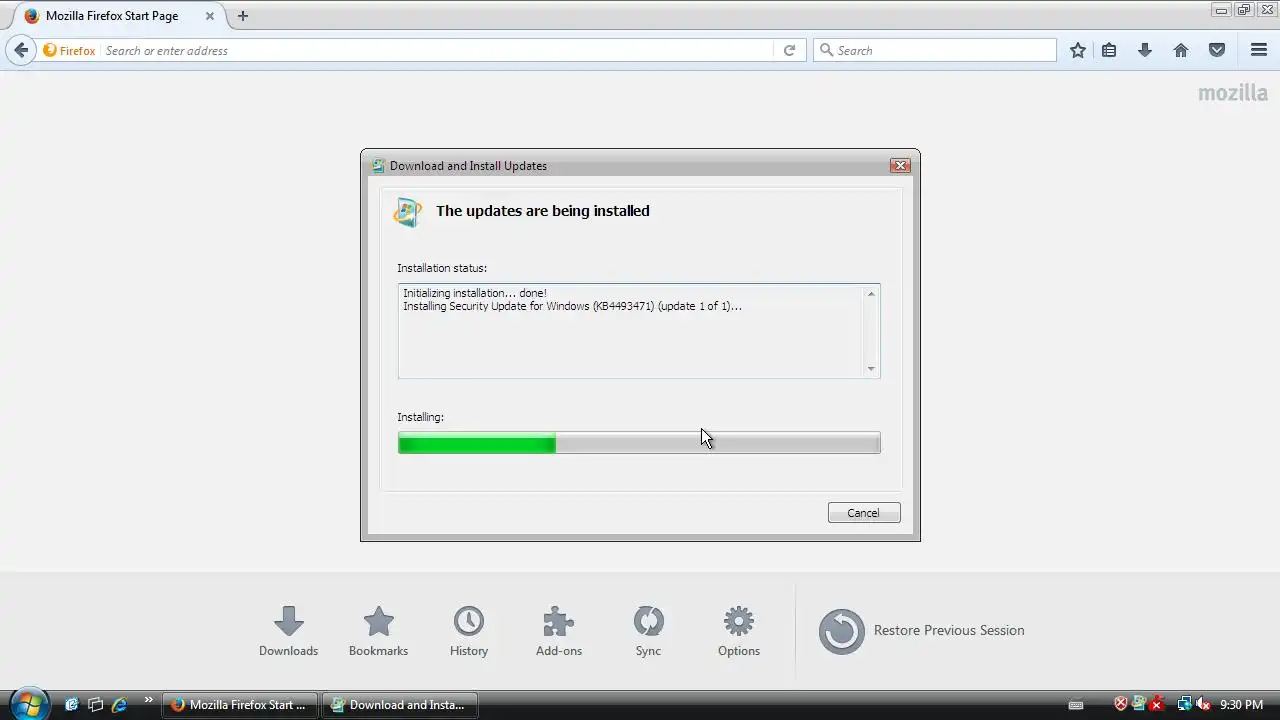Click the installing progress bar

639,443
